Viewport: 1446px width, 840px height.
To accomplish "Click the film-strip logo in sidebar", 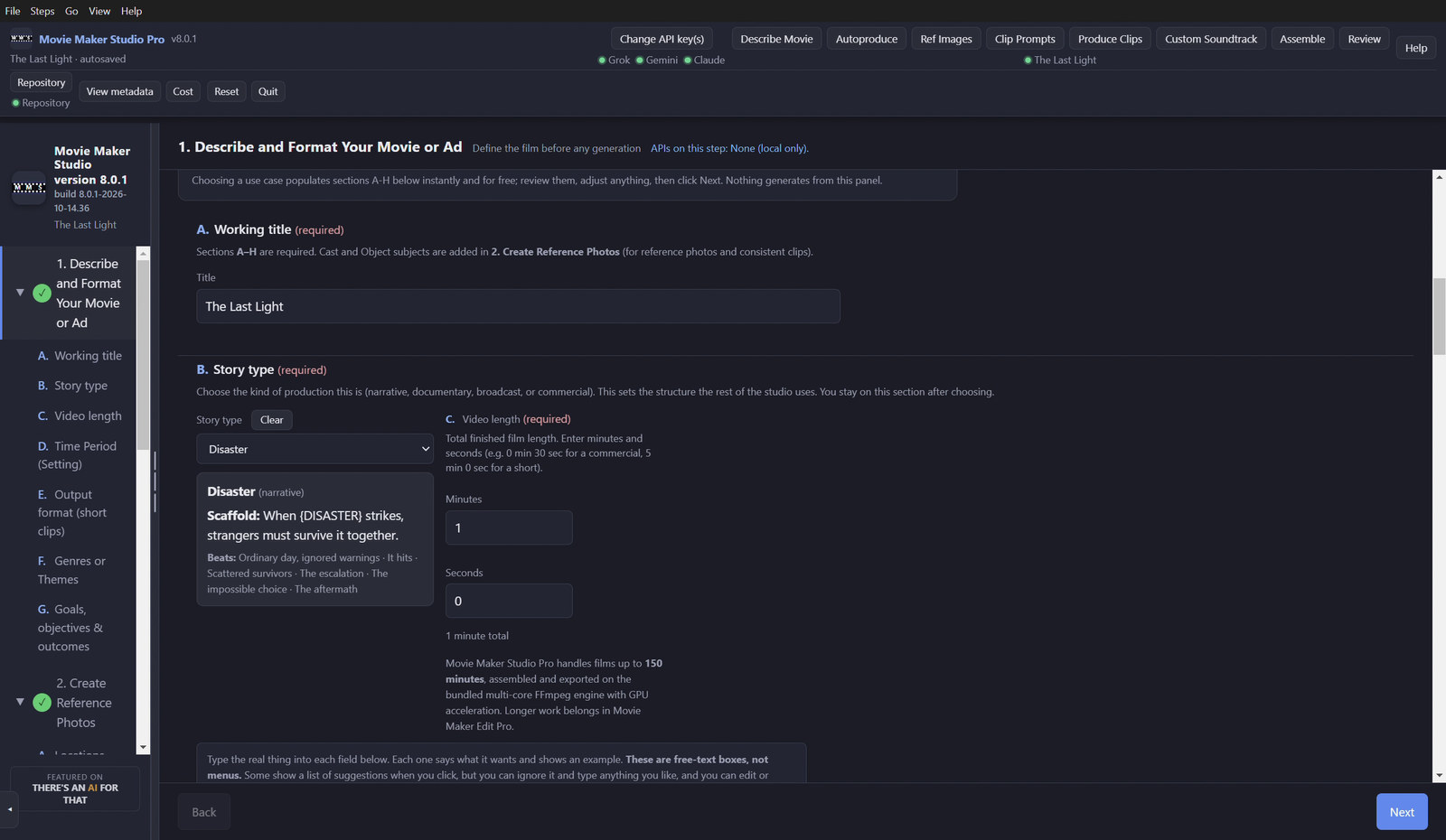I will pyautogui.click(x=29, y=188).
